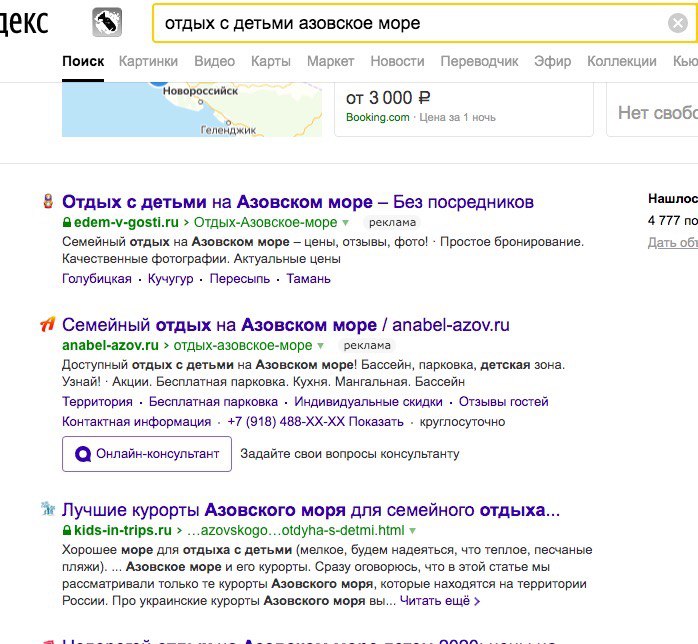Click the Геленджик label on the map
Screen dimensions: 698x644
228,130
